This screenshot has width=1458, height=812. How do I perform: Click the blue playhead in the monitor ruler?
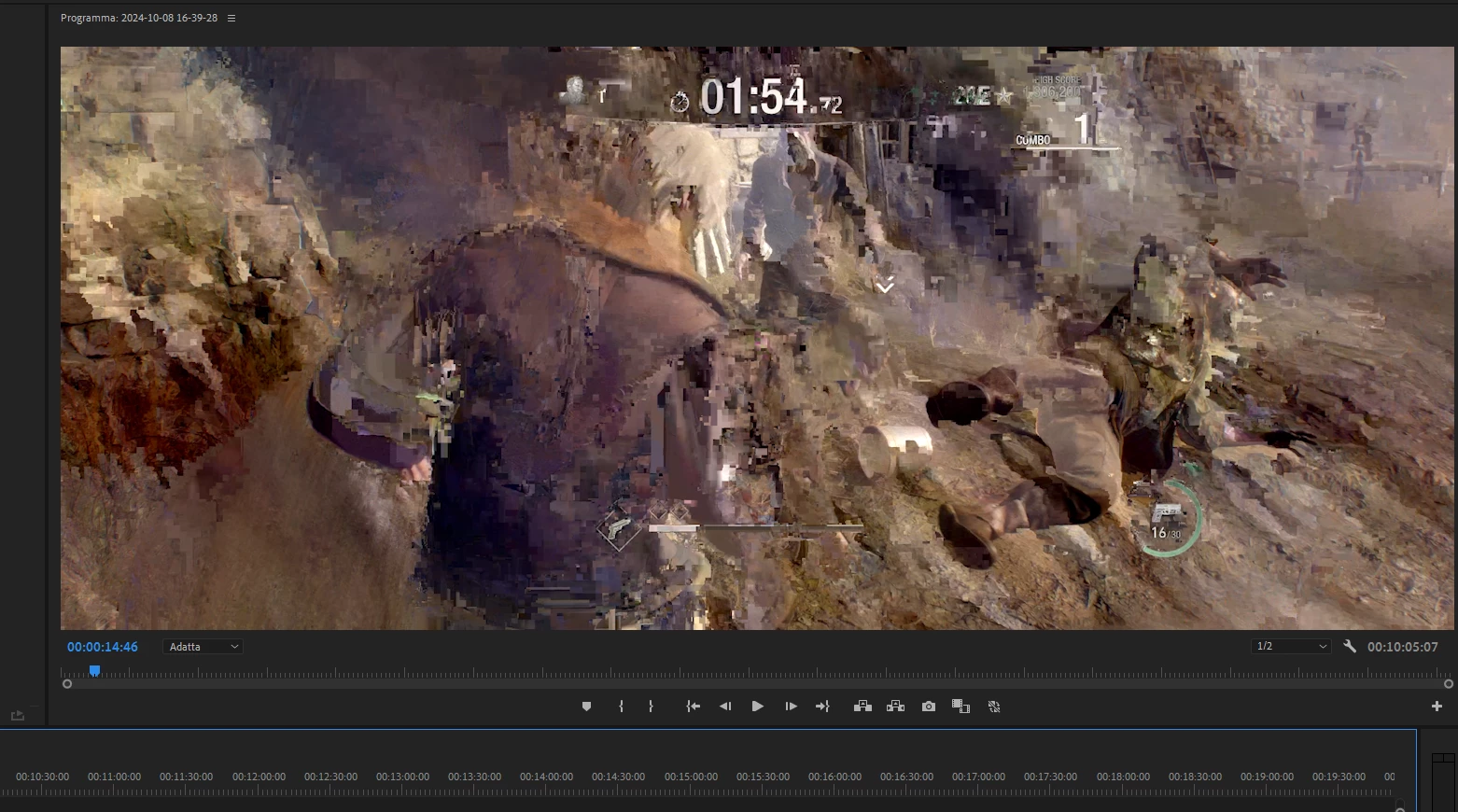tap(94, 670)
